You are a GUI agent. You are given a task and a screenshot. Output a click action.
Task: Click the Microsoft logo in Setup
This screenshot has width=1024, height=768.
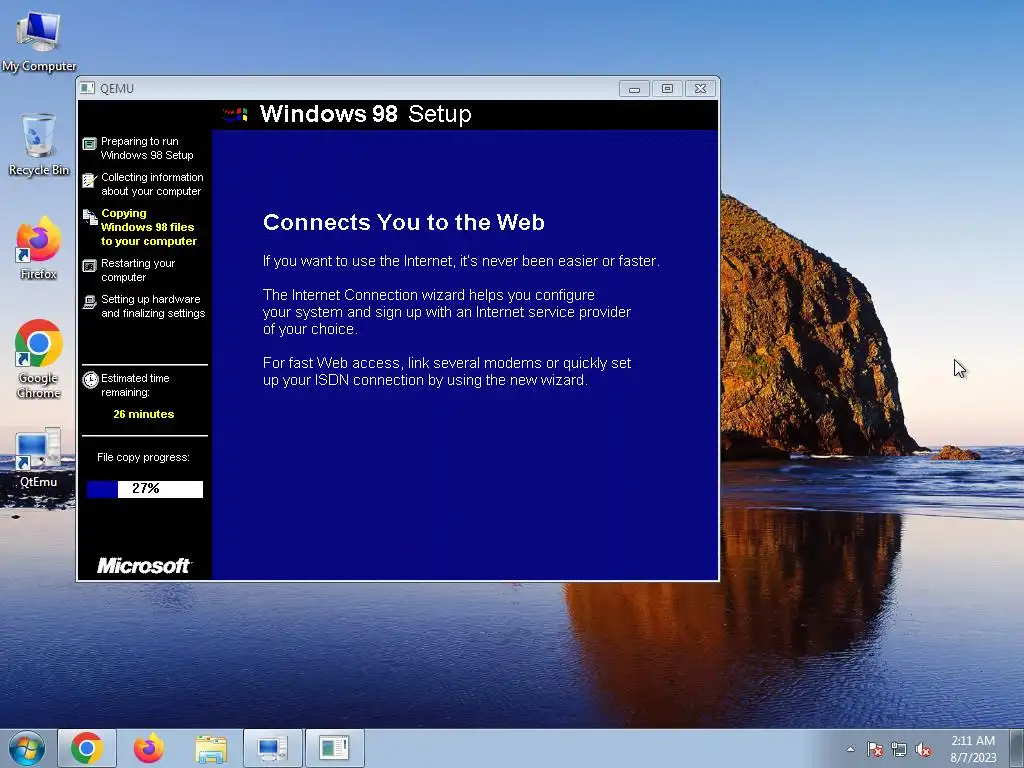(144, 566)
